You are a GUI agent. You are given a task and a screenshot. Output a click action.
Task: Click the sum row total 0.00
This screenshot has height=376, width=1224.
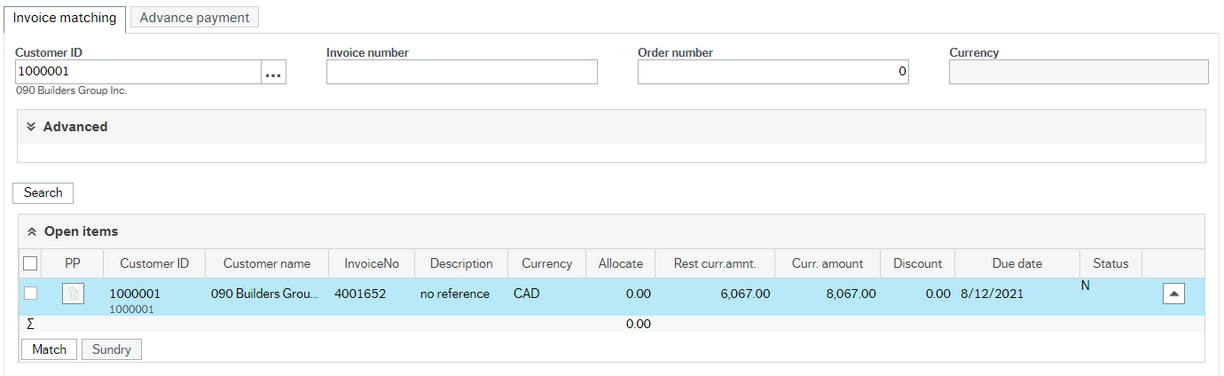point(638,324)
